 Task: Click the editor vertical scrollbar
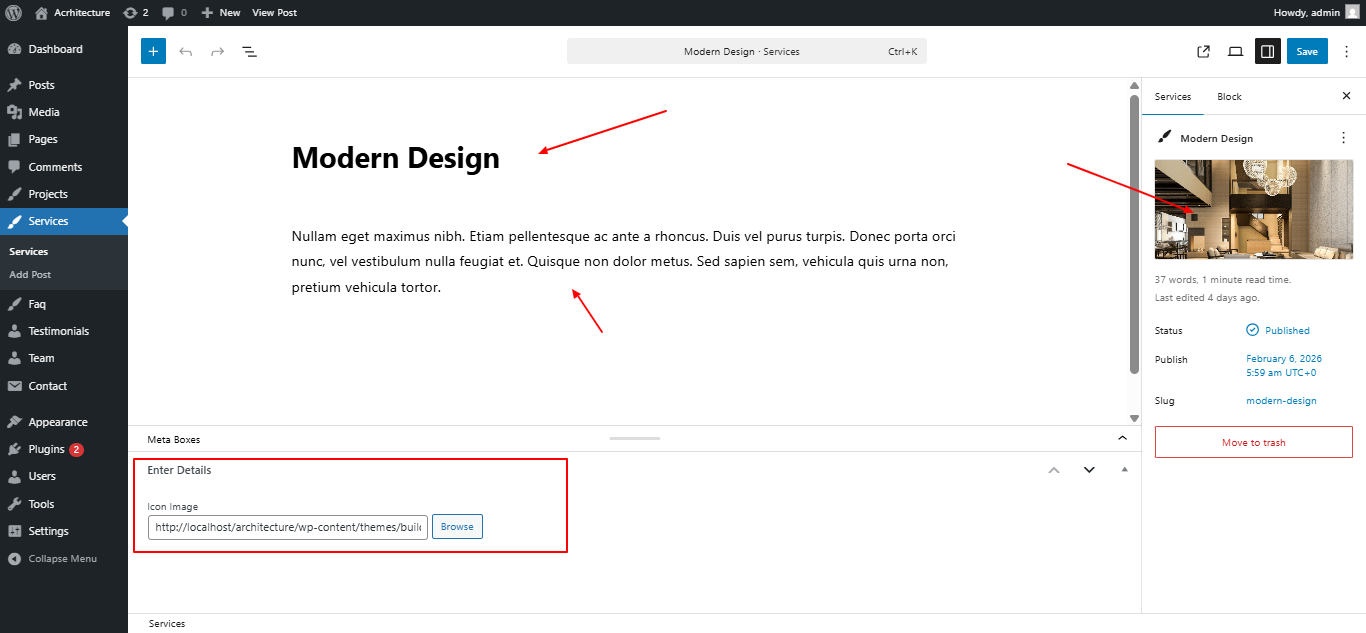(1134, 234)
